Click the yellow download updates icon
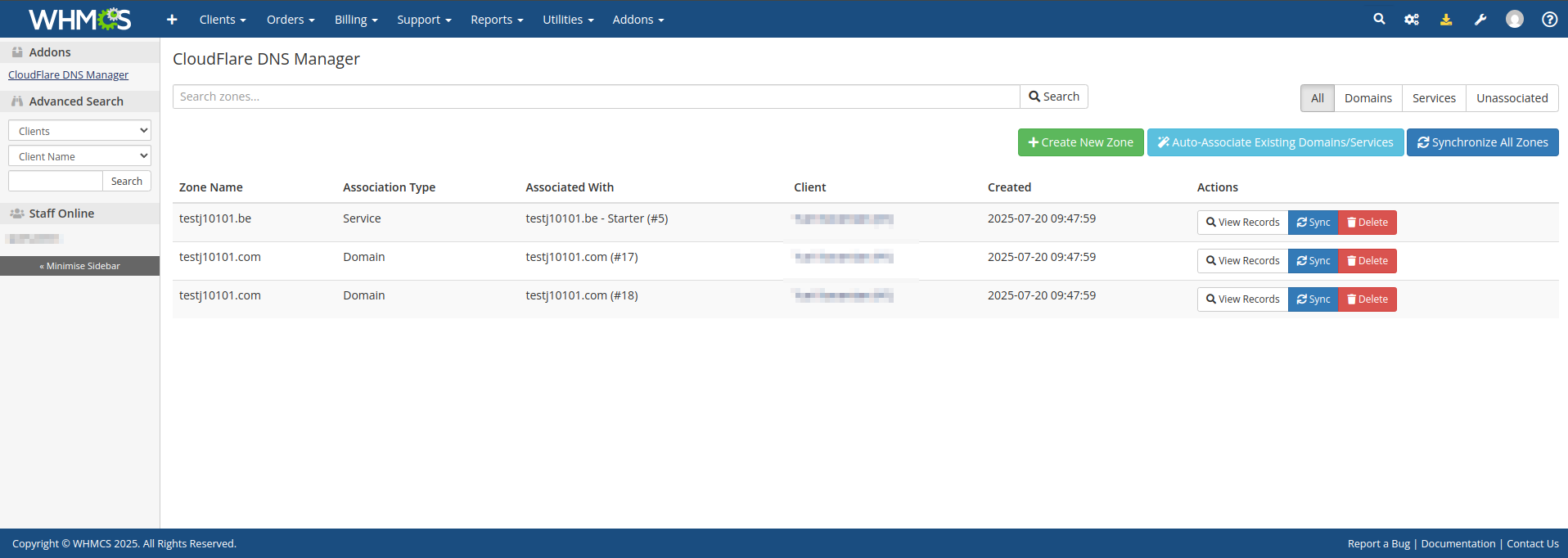Screen dimensions: 1568x558 (1446, 20)
